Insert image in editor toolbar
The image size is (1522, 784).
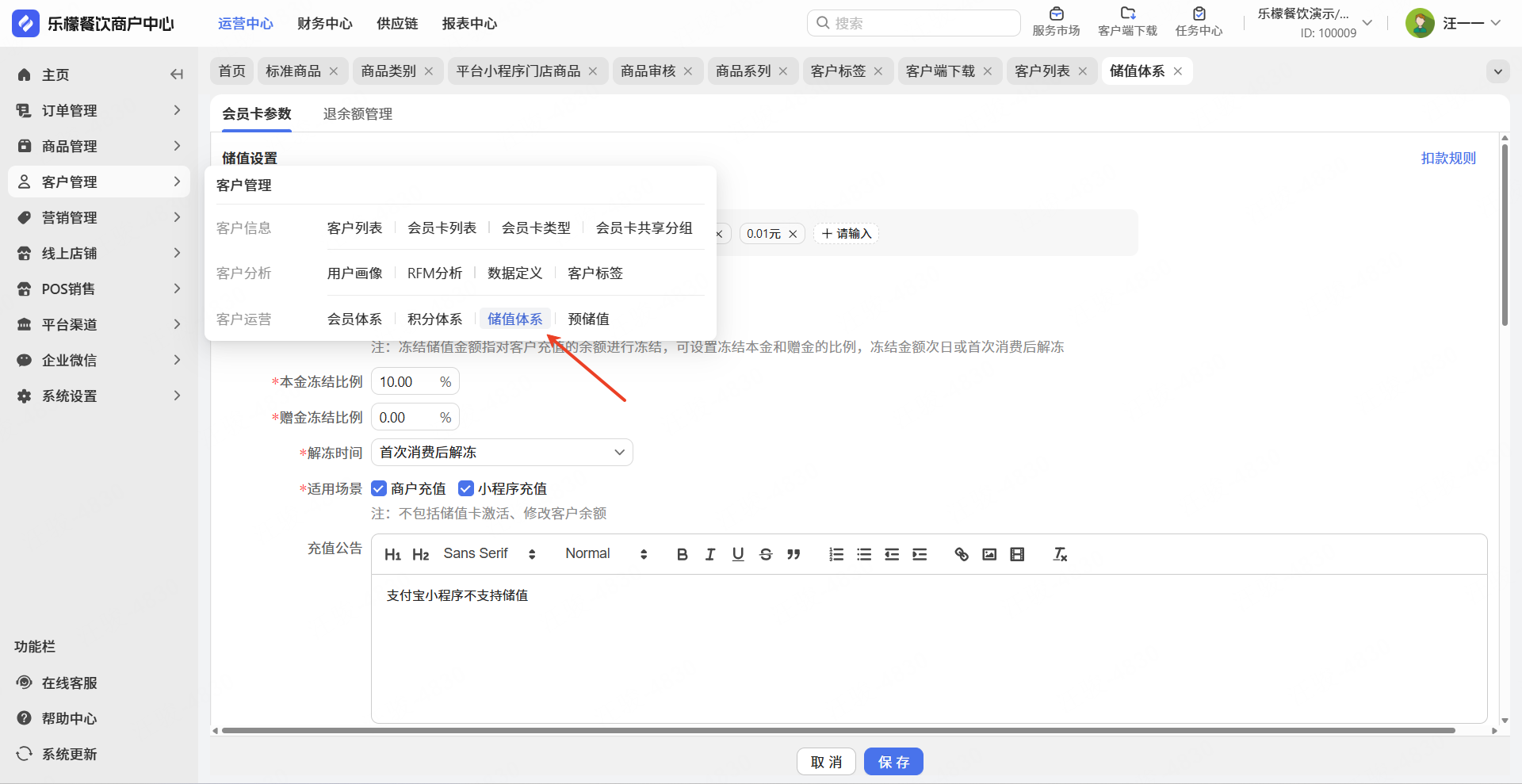pos(989,554)
